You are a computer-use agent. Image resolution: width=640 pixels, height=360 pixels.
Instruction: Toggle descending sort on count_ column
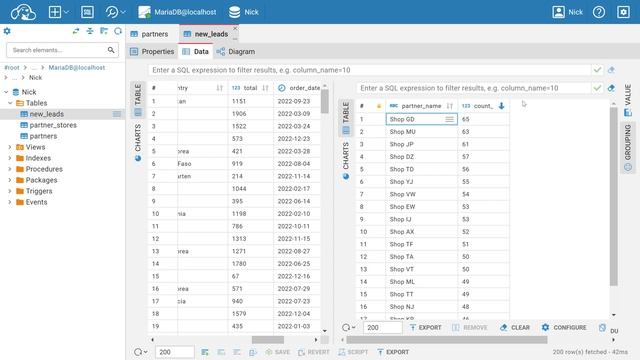(502, 106)
